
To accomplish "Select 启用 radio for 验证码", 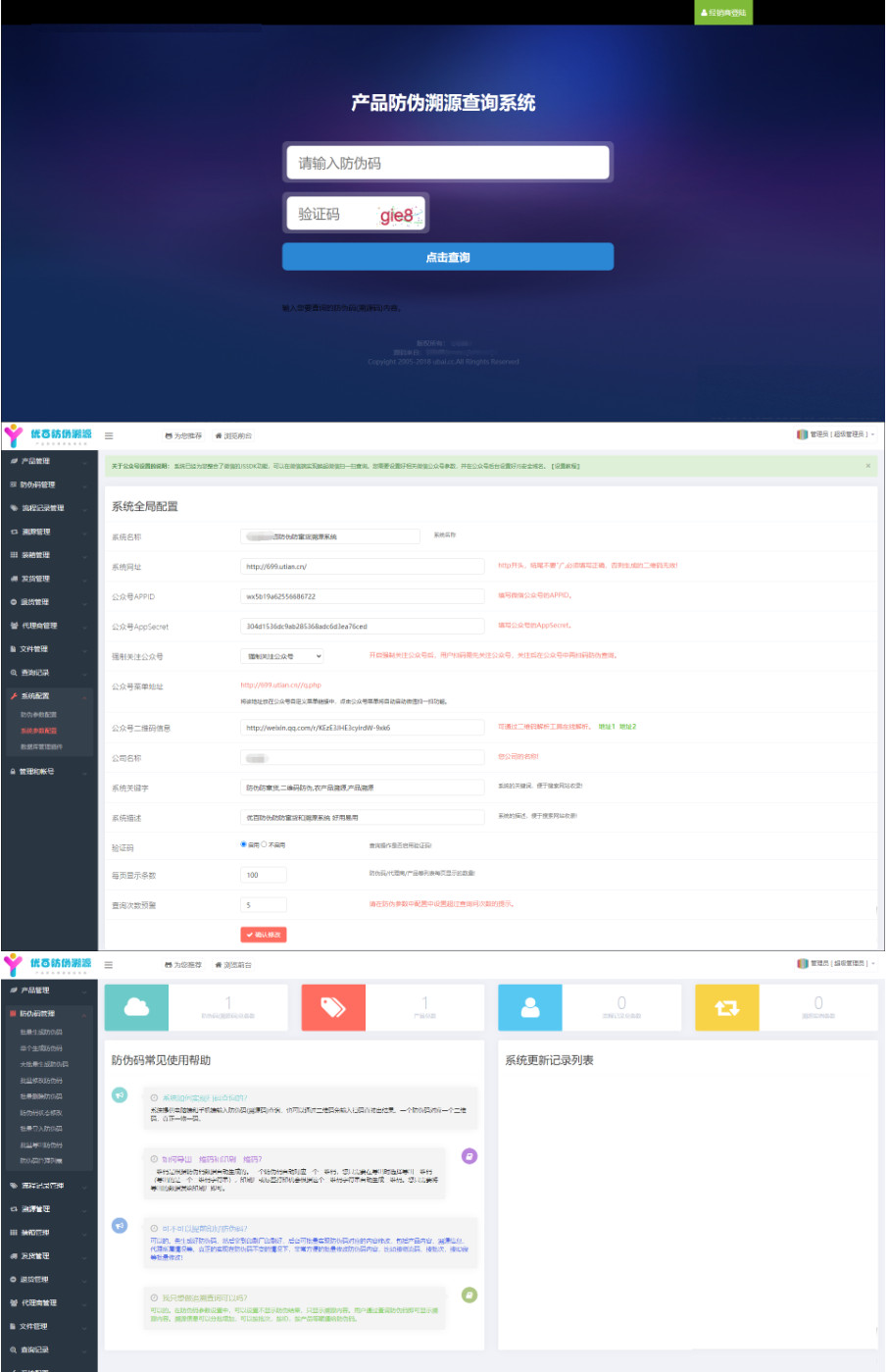I will point(244,844).
